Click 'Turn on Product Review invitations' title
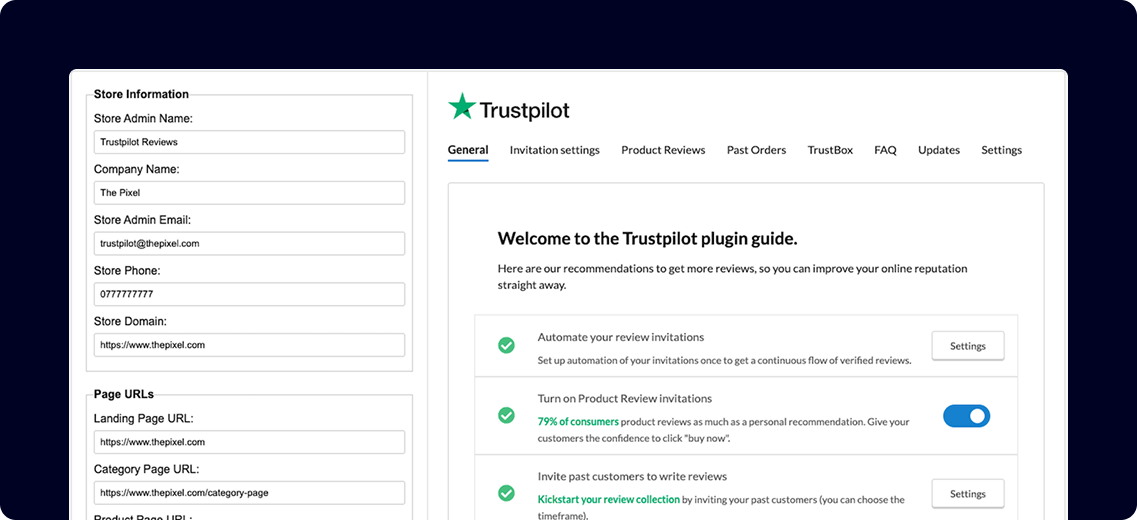Screen dimensions: 1137x520 (x=624, y=398)
